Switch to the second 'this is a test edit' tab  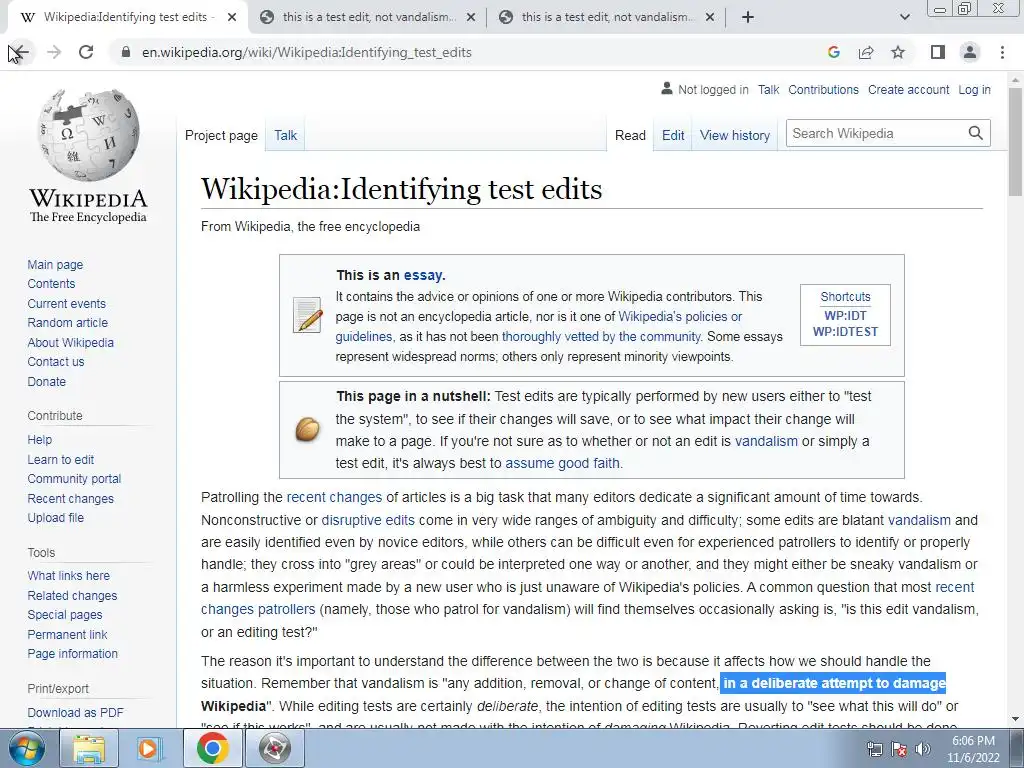[x=367, y=18]
